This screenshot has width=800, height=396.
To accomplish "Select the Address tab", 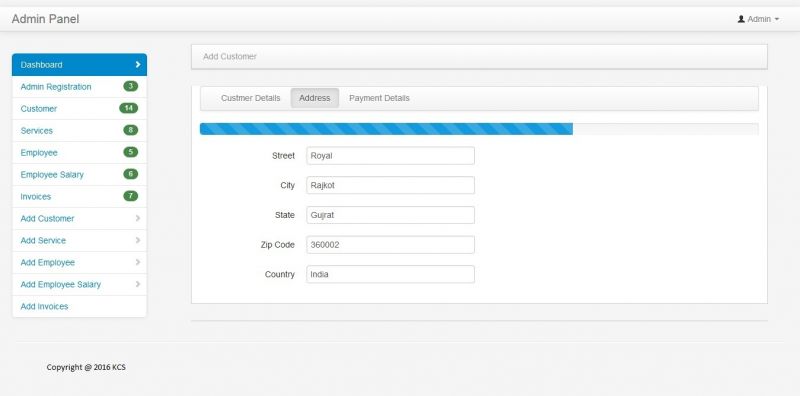I will 315,98.
